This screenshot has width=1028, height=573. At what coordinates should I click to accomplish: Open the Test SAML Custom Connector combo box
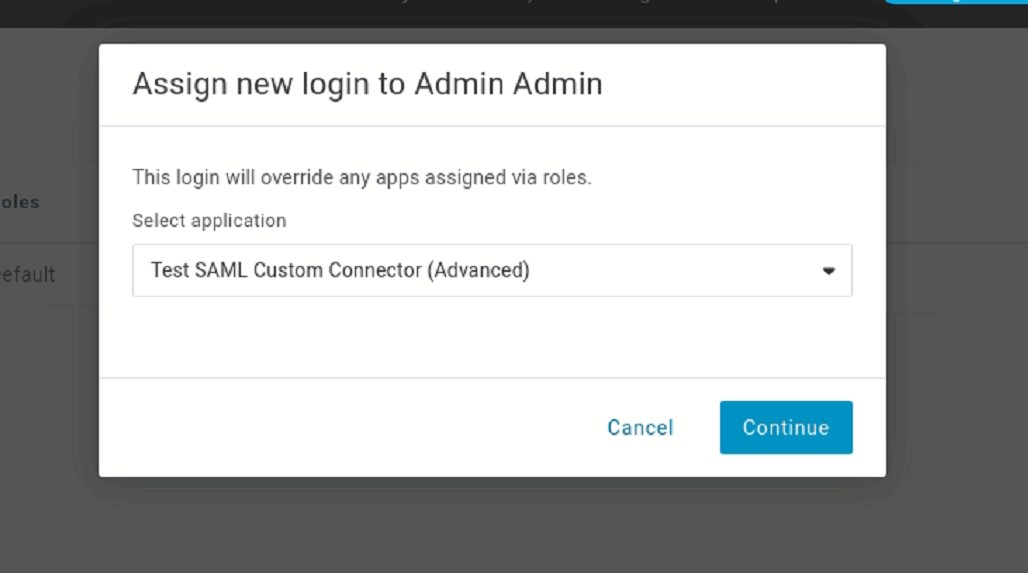point(490,270)
